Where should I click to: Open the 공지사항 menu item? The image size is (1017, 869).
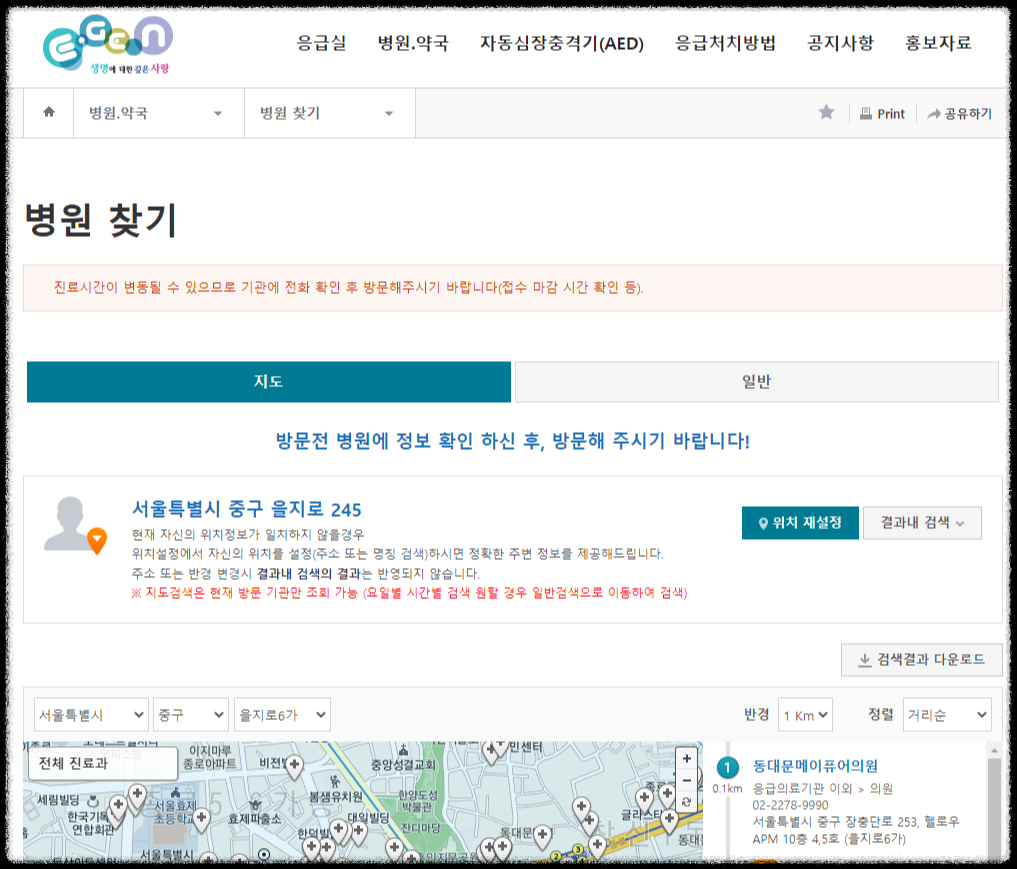(x=838, y=44)
